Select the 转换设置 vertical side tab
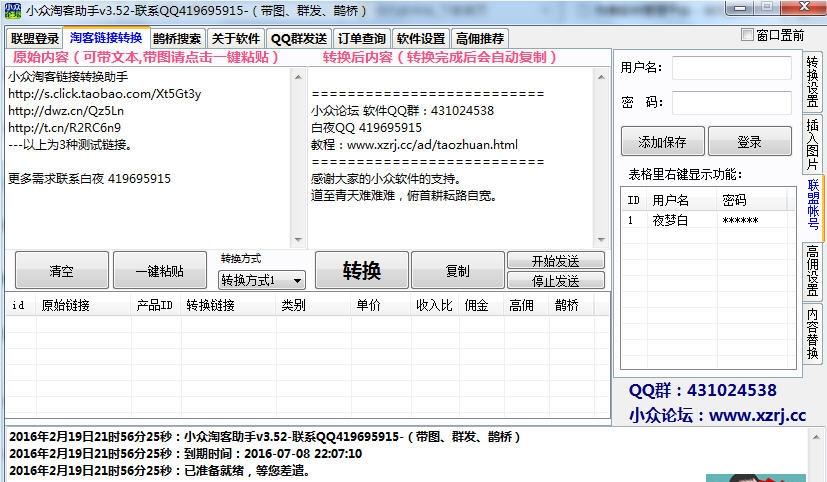The width and height of the screenshot is (827, 482). click(x=813, y=82)
